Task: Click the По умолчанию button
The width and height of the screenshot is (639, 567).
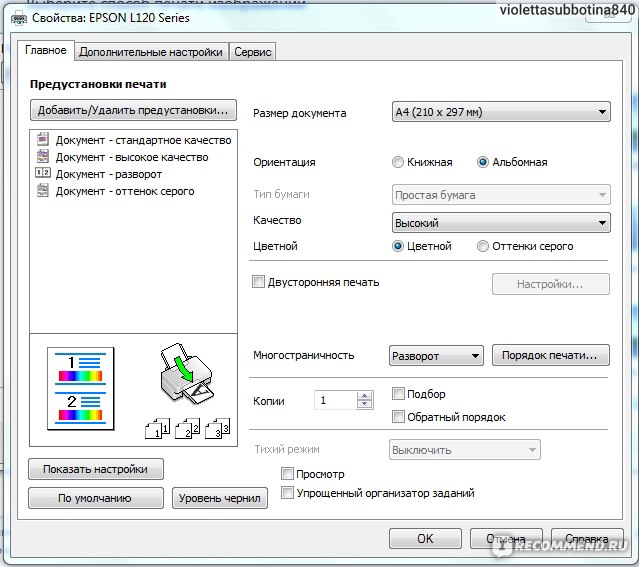Action: tap(96, 498)
